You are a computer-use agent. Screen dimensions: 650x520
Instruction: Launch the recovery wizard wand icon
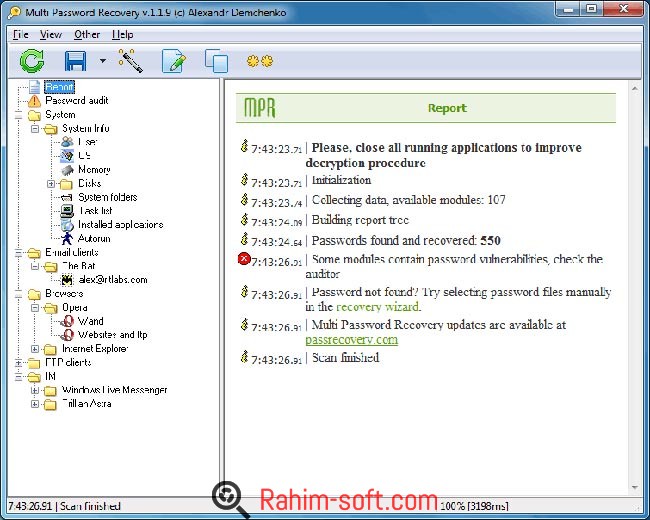(x=131, y=61)
